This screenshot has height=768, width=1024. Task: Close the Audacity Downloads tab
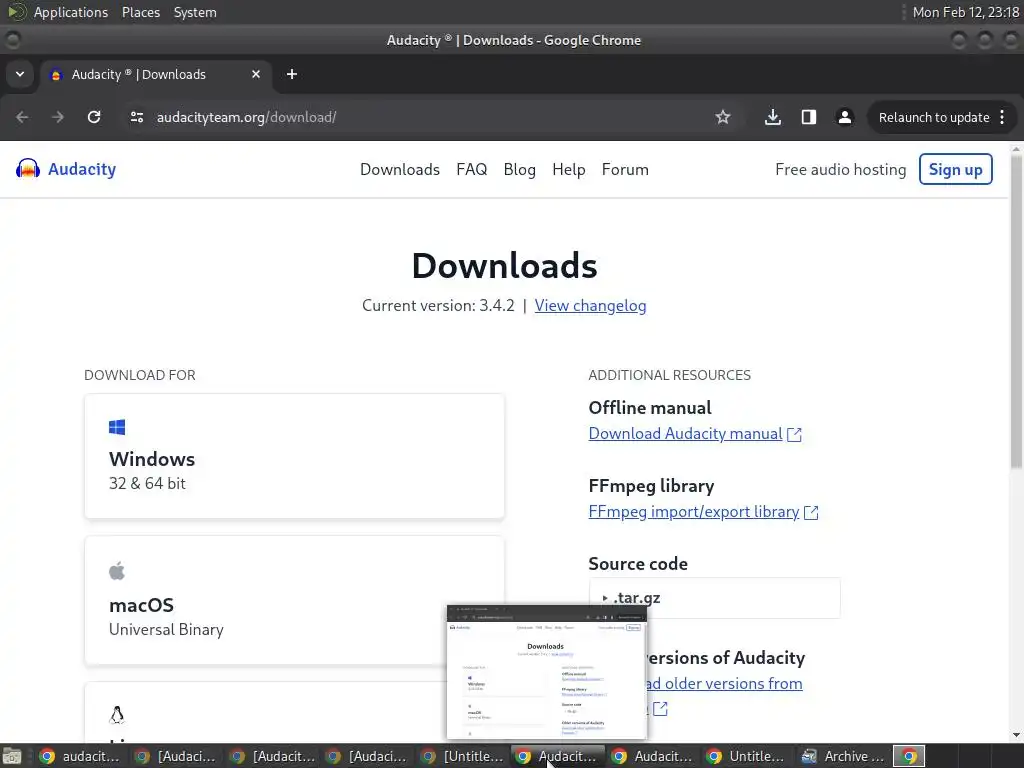(x=256, y=74)
